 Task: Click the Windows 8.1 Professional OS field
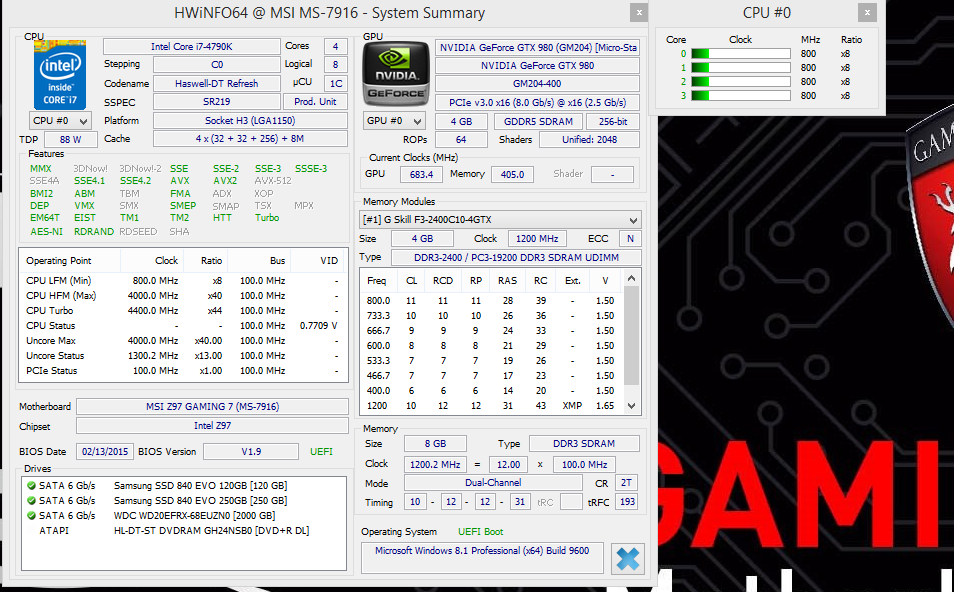(482, 558)
